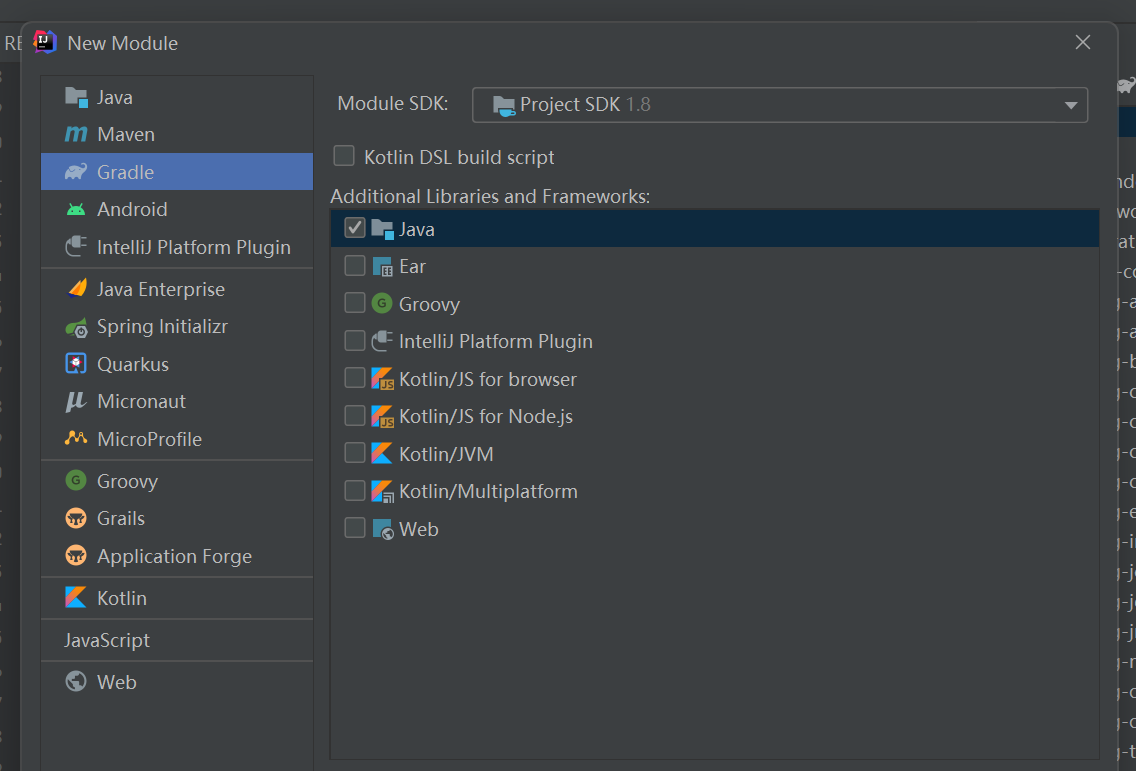This screenshot has width=1136, height=771.
Task: Select the MicroProfile icon in sidebar
Action: point(76,439)
